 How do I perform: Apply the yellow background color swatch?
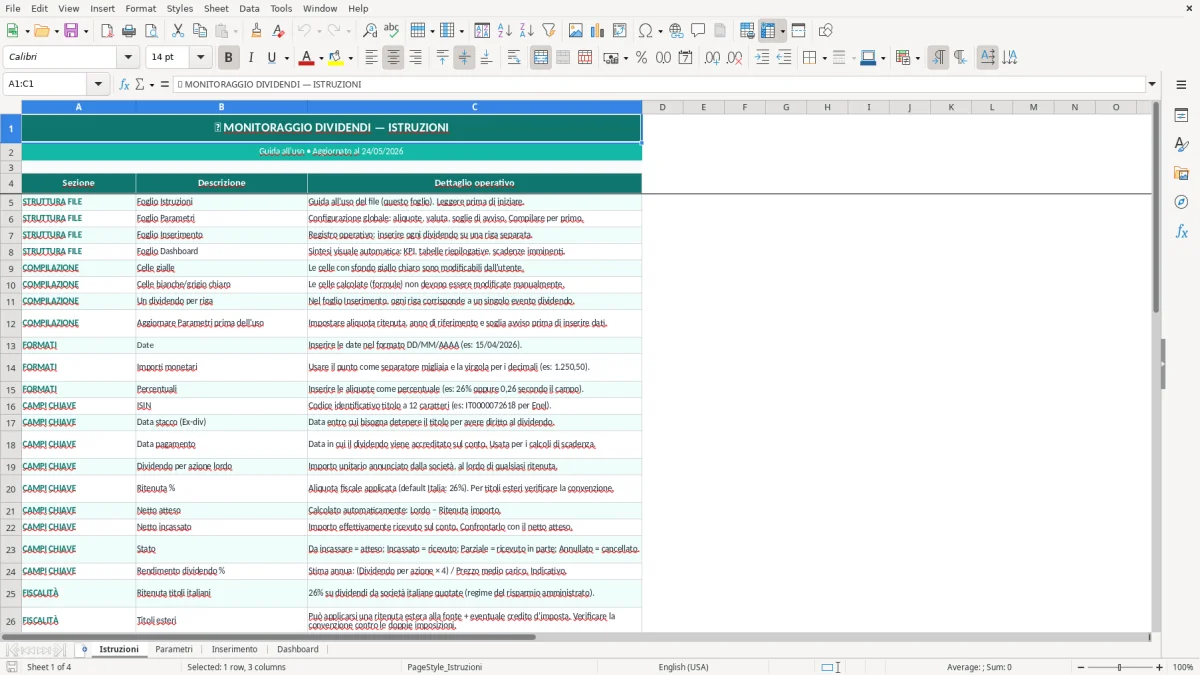tap(335, 58)
